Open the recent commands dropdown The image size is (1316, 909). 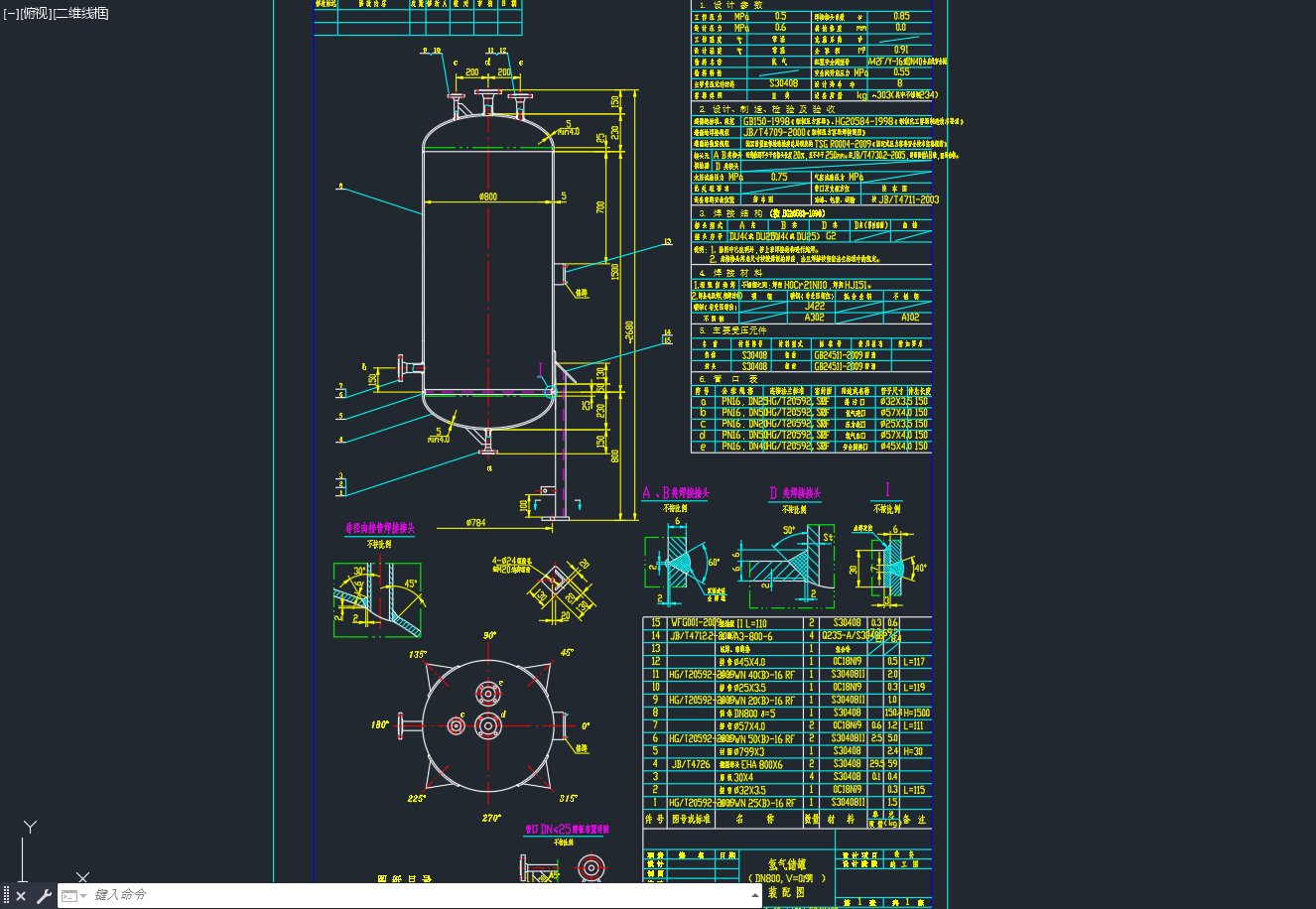click(x=74, y=895)
